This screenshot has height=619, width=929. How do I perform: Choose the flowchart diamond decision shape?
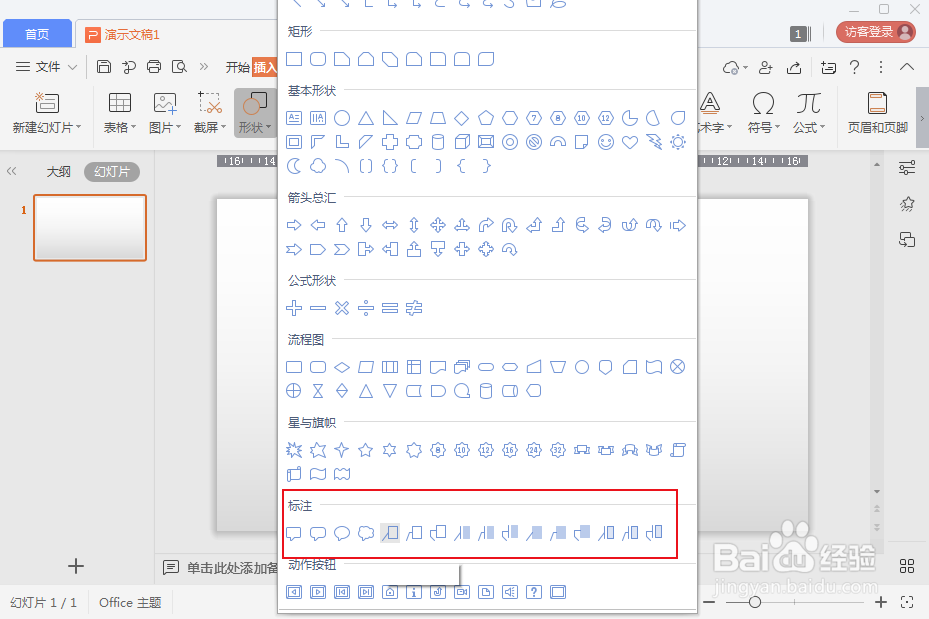point(342,367)
